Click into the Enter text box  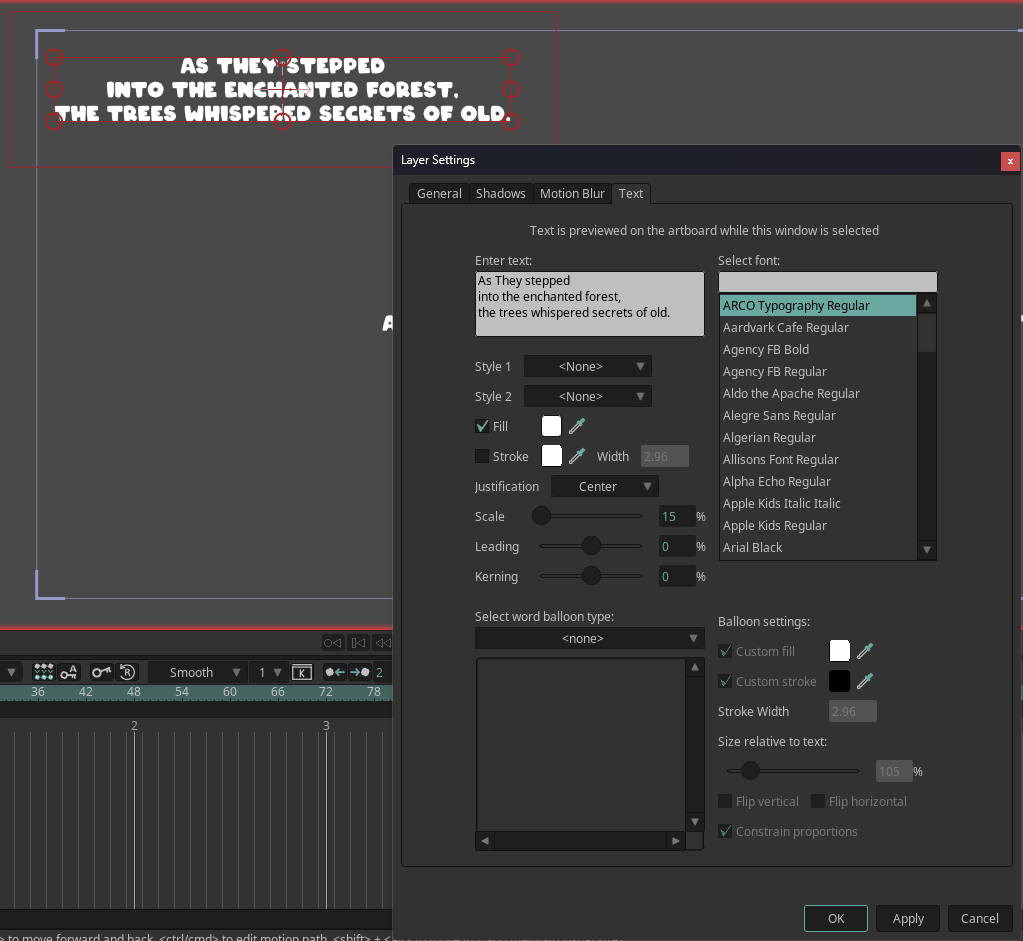tap(590, 304)
